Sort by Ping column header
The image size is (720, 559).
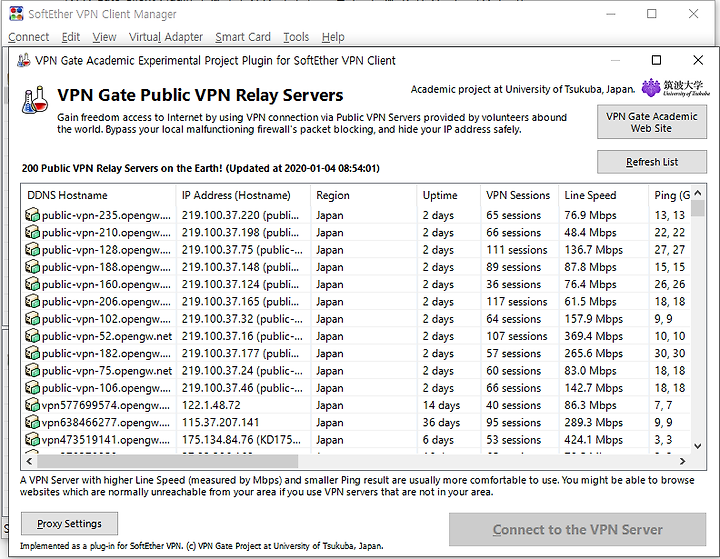pyautogui.click(x=669, y=195)
